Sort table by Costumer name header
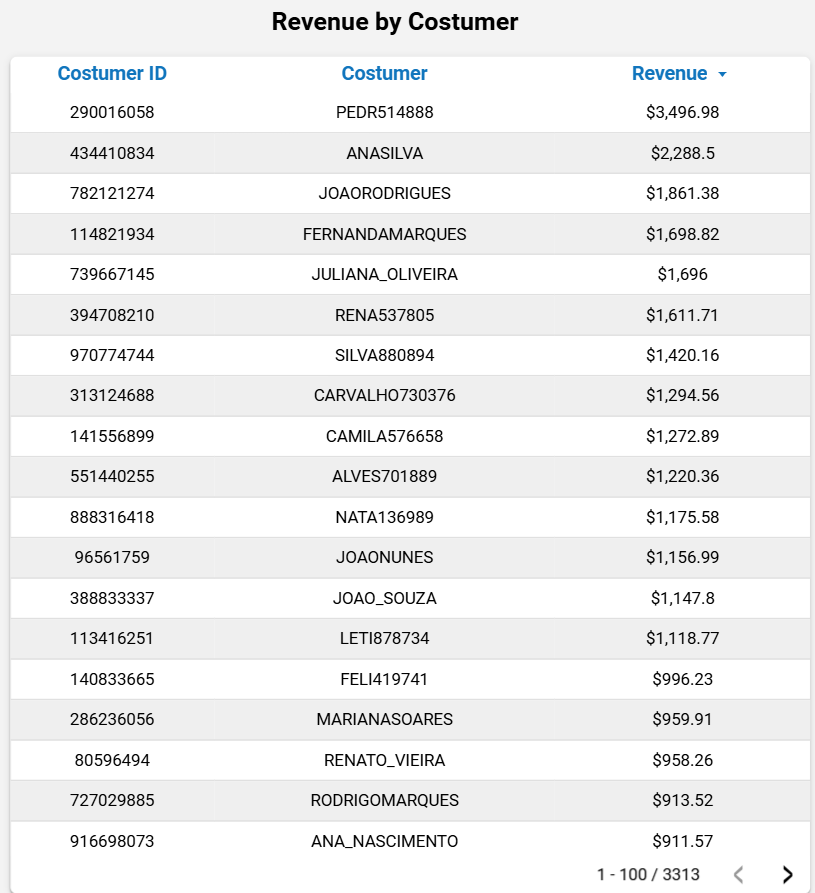This screenshot has height=893, width=815. tap(384, 73)
